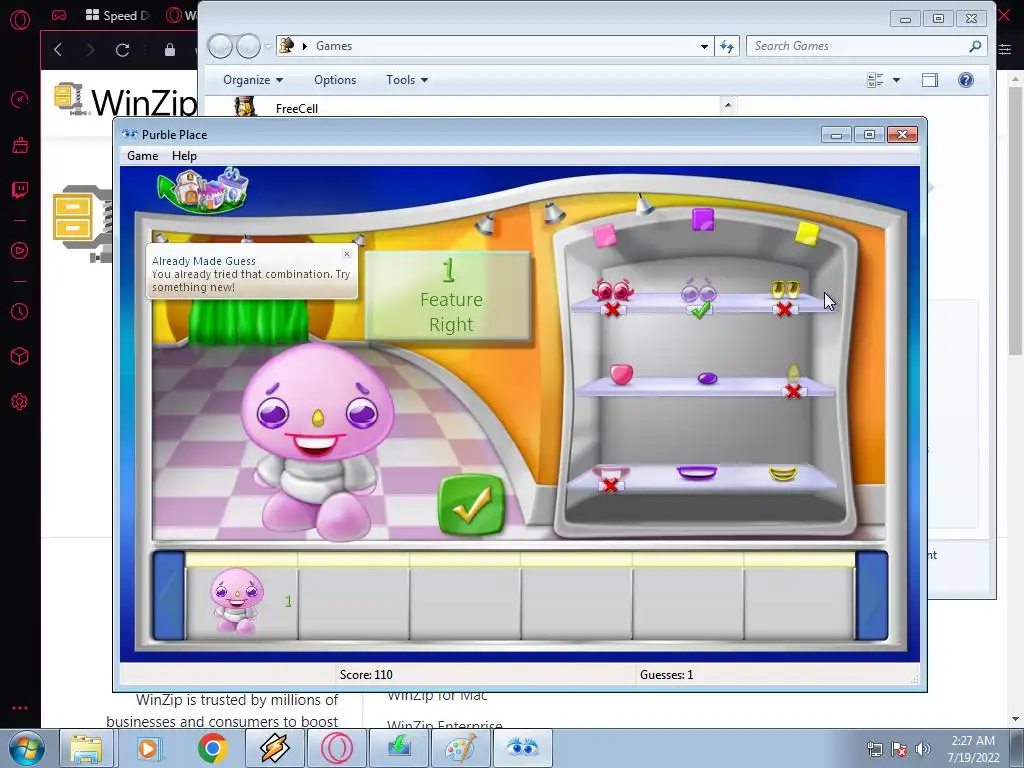Pick the yellow eyes on the top shelf

click(x=784, y=289)
